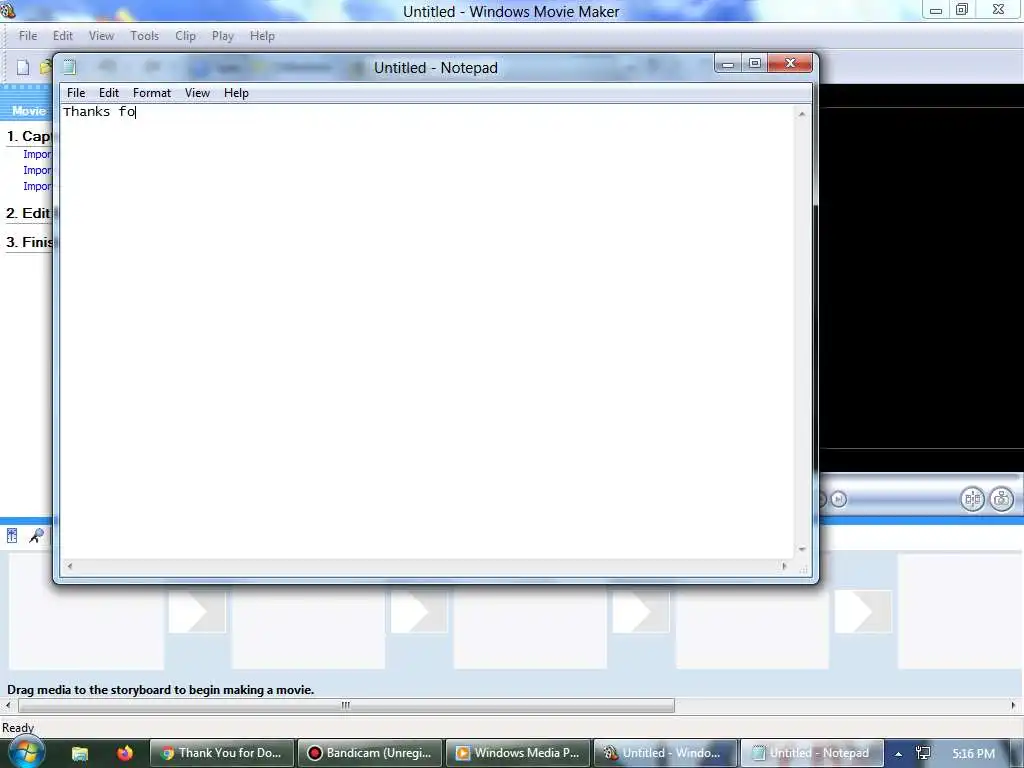
Task: Switch to Windows Movie Maker taskbar button
Action: (665, 753)
